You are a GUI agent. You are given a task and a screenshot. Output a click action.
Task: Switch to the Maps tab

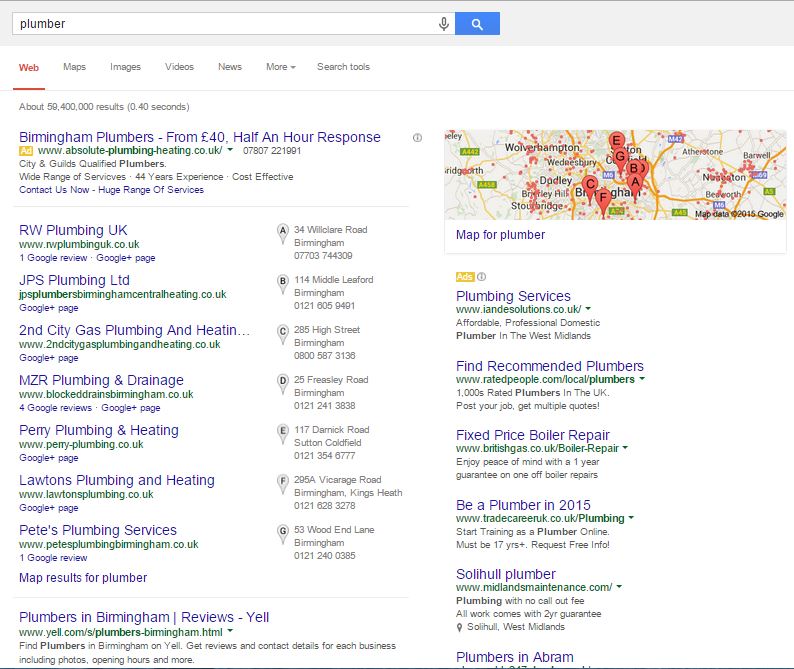[x=74, y=67]
